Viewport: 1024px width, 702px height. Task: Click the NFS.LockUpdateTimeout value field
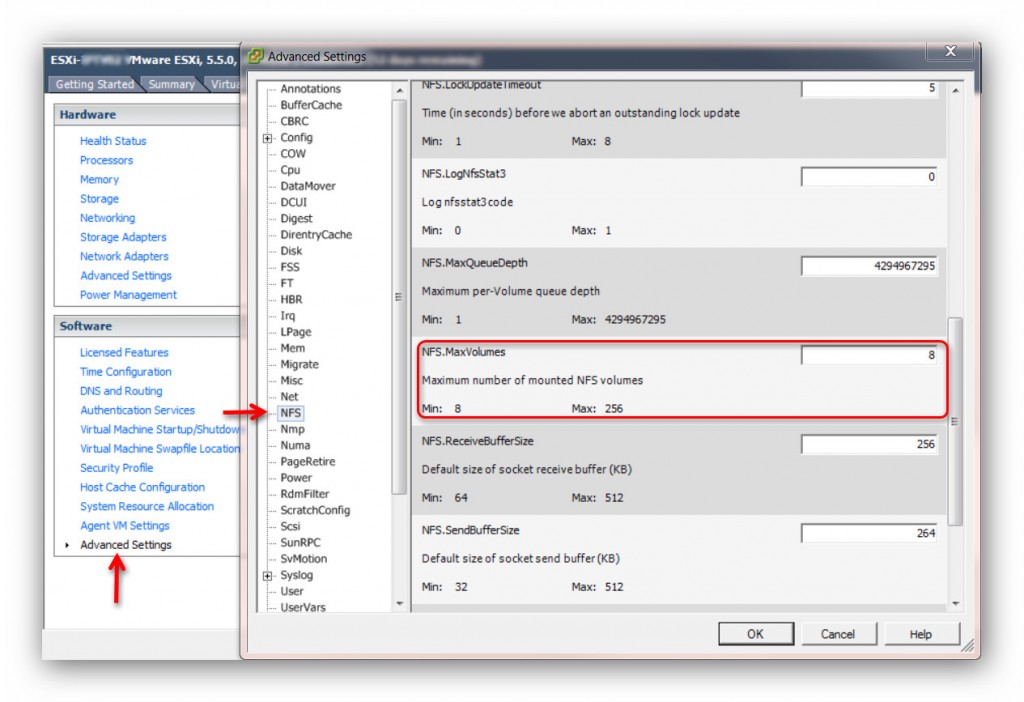(x=869, y=88)
